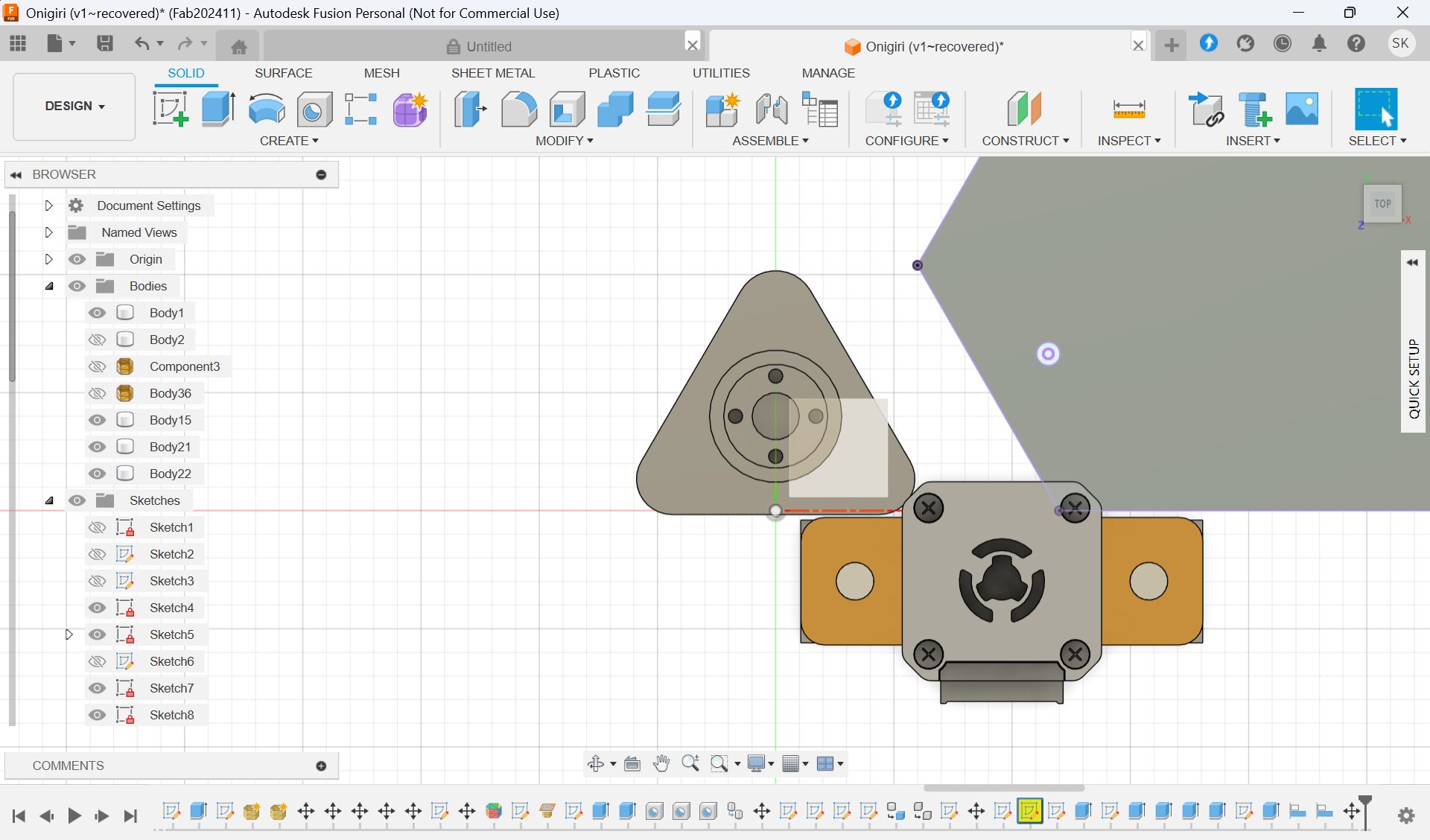Select the Pan hand tool
Viewport: 1430px width, 840px height.
[661, 763]
